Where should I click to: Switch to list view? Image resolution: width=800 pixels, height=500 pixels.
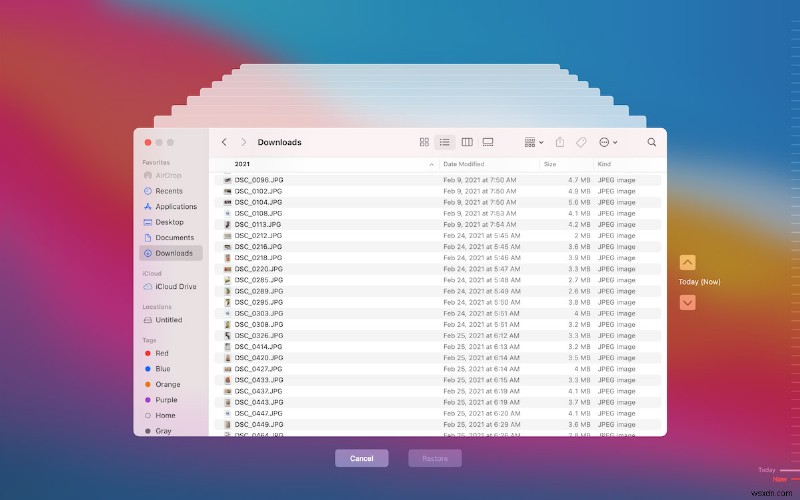[x=444, y=142]
